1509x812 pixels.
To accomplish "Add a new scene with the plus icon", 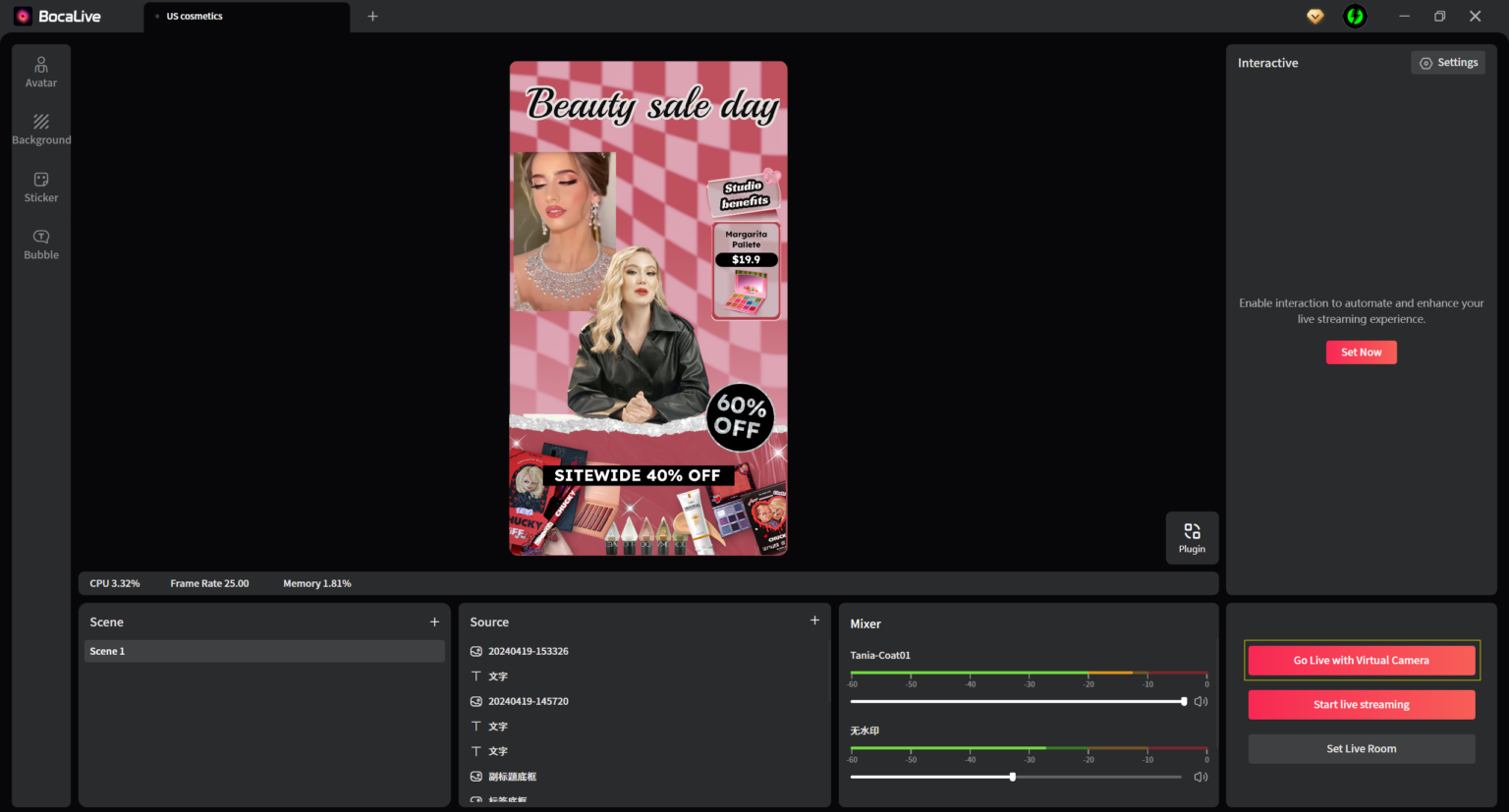I will coord(434,622).
